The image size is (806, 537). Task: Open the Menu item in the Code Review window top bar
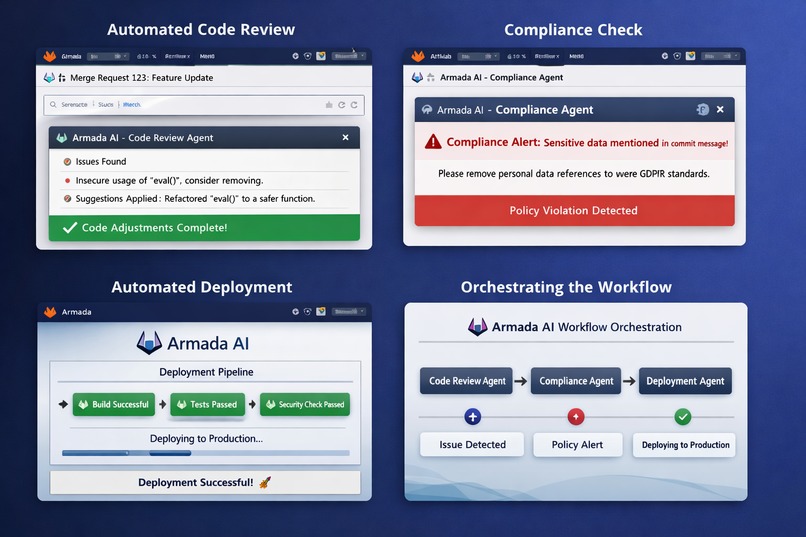(x=207, y=56)
